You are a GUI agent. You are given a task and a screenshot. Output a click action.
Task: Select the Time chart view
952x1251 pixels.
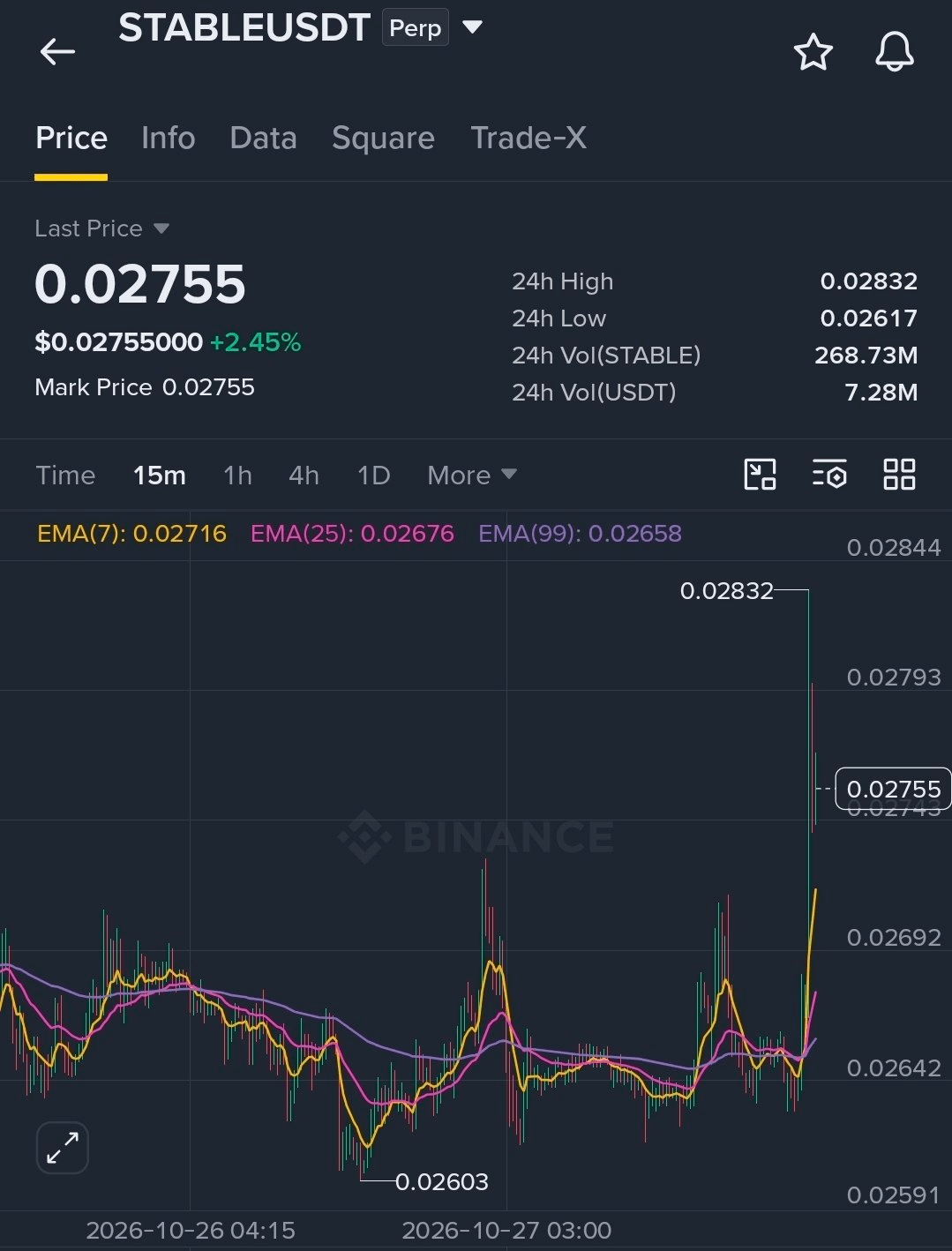65,476
